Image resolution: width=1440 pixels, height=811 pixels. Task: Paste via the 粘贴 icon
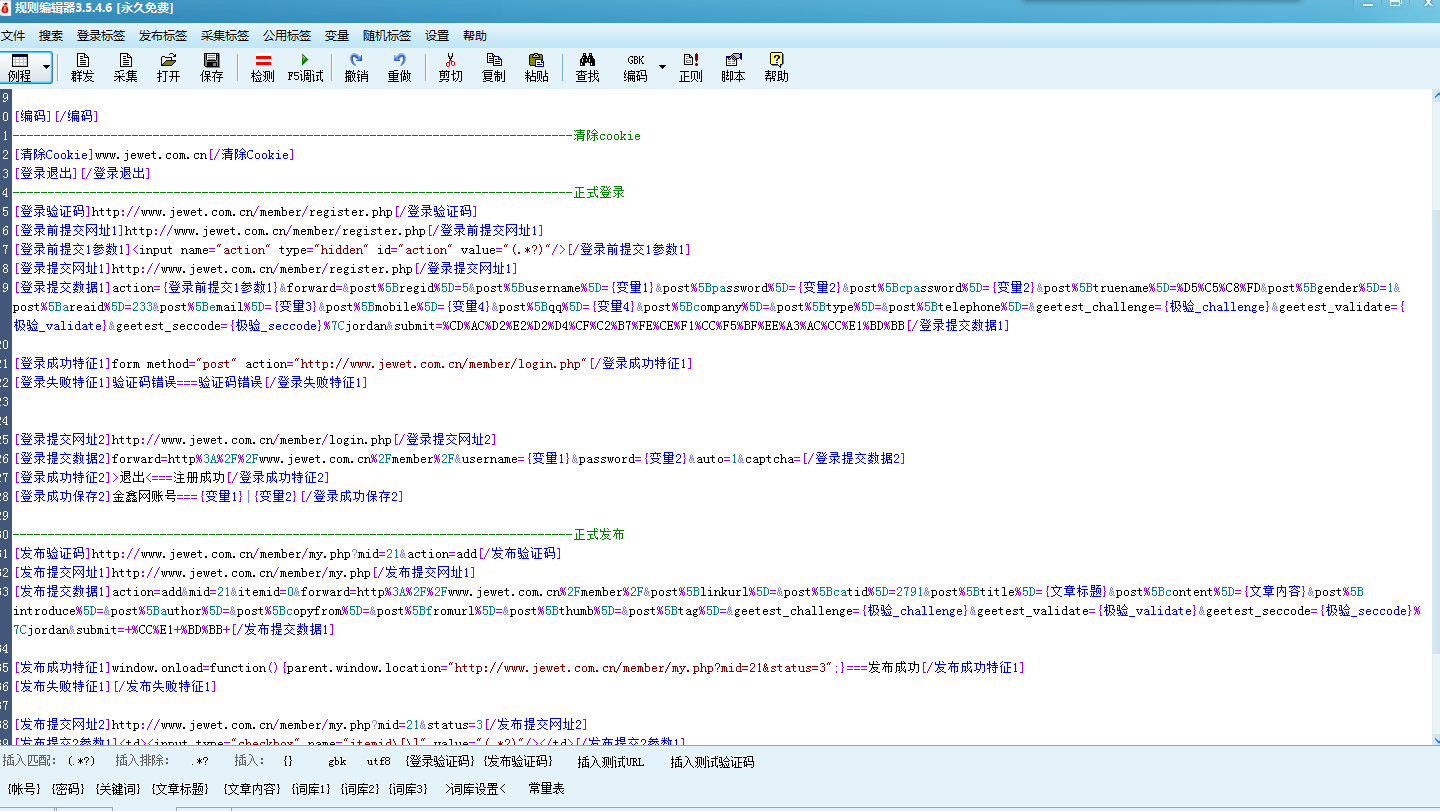click(x=536, y=67)
